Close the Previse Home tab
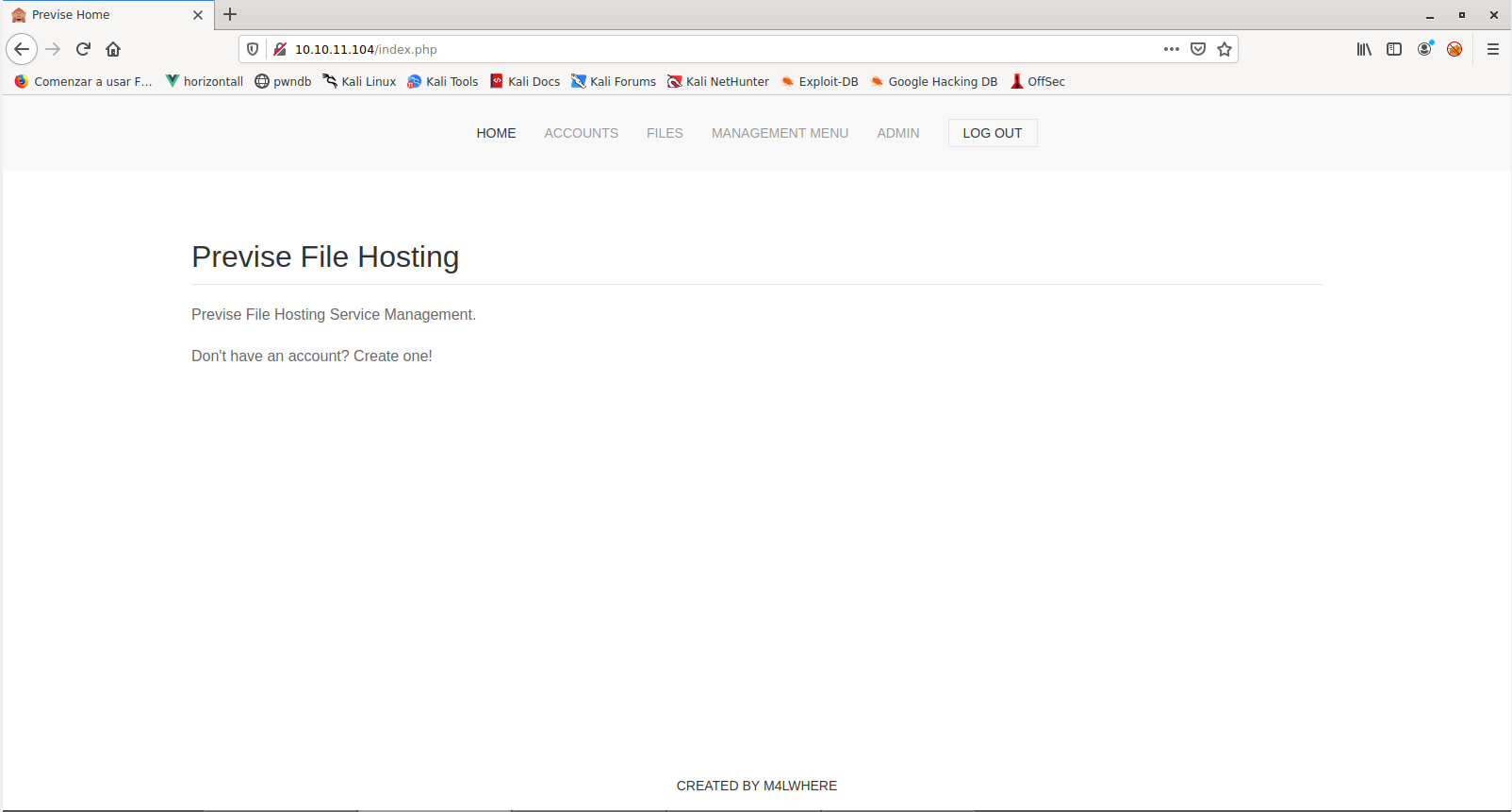Screen dimensions: 1512x812 pyautogui.click(x=198, y=15)
